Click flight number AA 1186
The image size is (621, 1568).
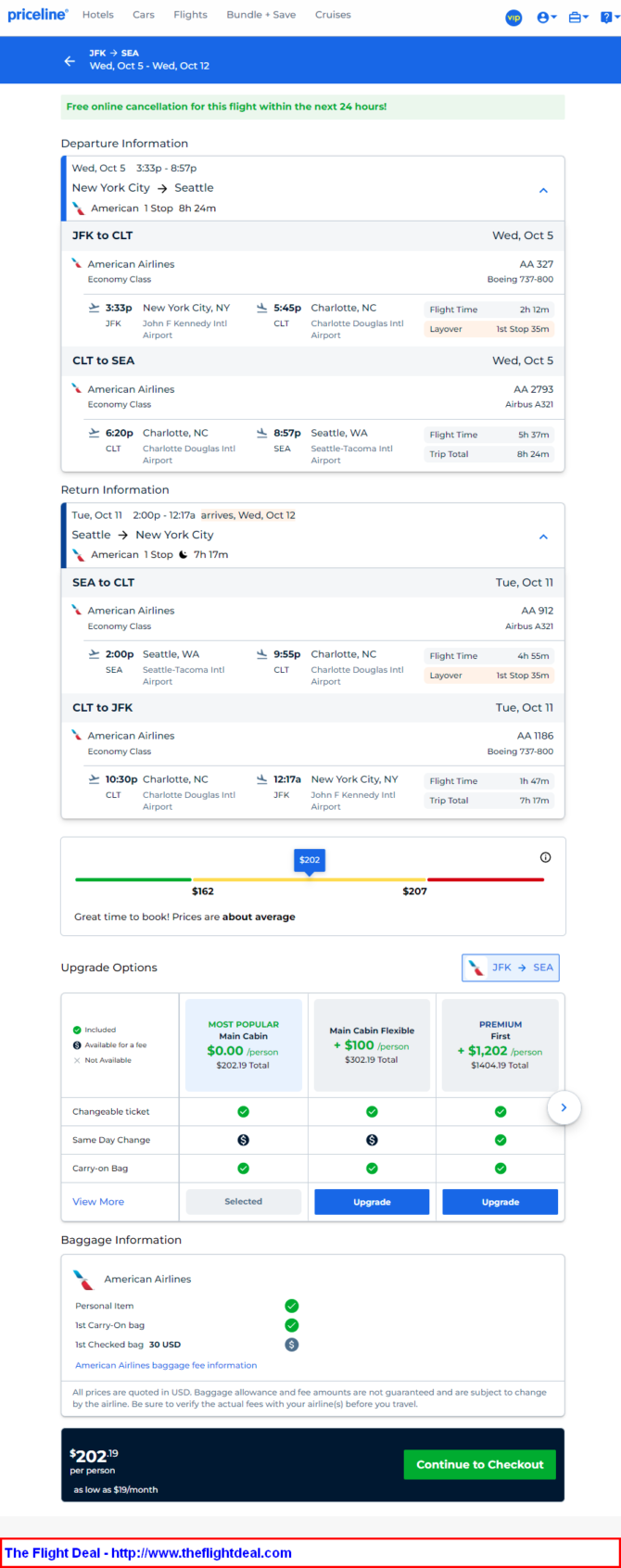536,736
